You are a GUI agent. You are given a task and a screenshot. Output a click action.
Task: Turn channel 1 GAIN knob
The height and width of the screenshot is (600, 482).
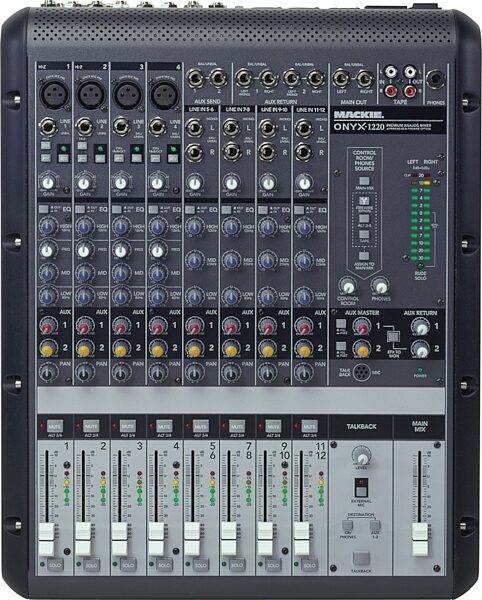(48, 183)
